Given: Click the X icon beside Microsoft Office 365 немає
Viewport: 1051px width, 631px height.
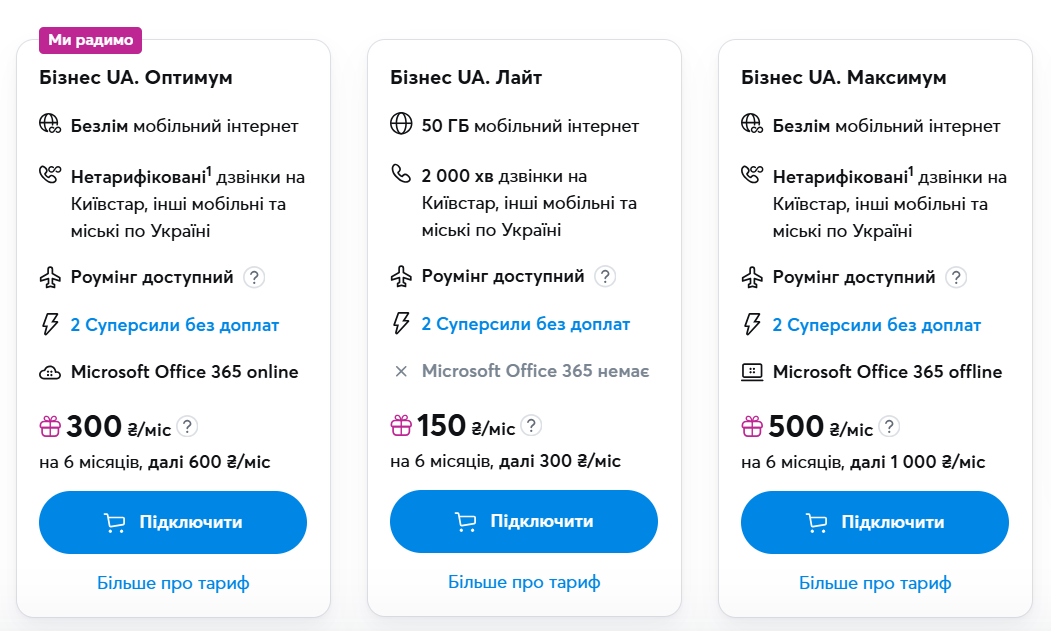Looking at the screenshot, I should click(x=401, y=372).
